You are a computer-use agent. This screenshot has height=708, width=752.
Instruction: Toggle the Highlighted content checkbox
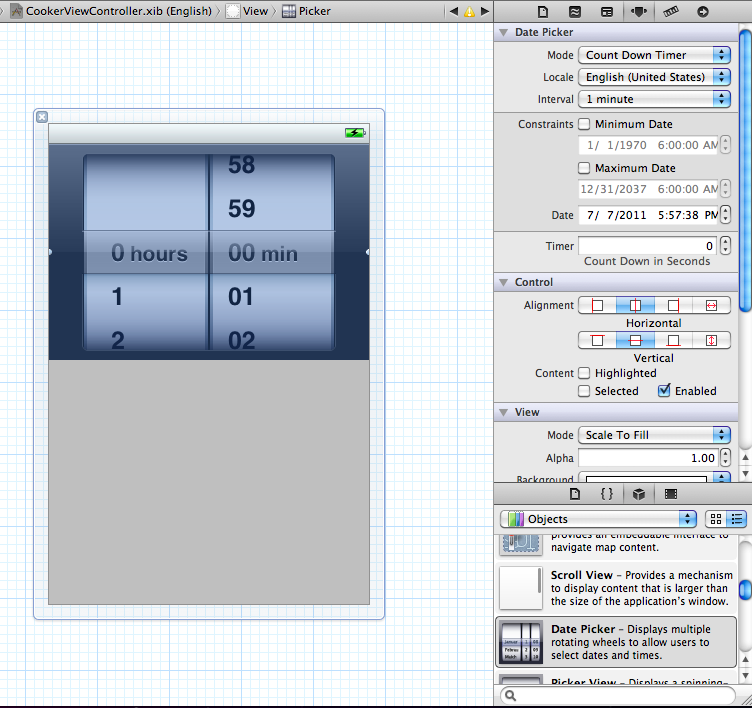pyautogui.click(x=584, y=373)
